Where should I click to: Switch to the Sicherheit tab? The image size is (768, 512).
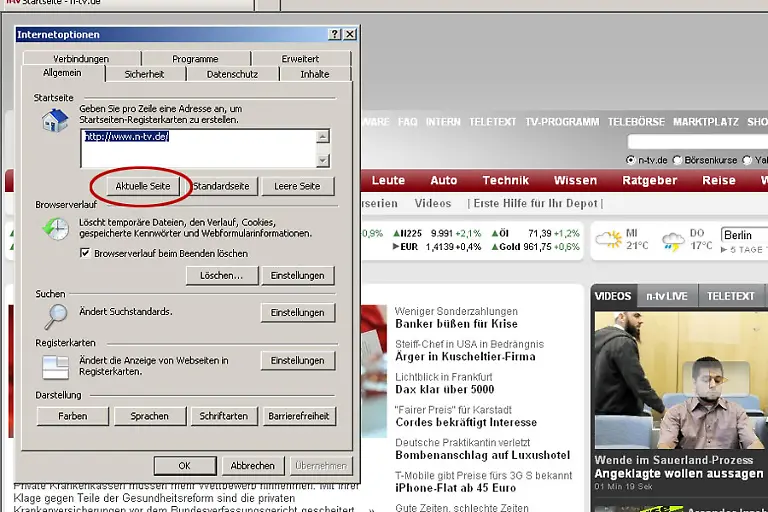coord(145,74)
